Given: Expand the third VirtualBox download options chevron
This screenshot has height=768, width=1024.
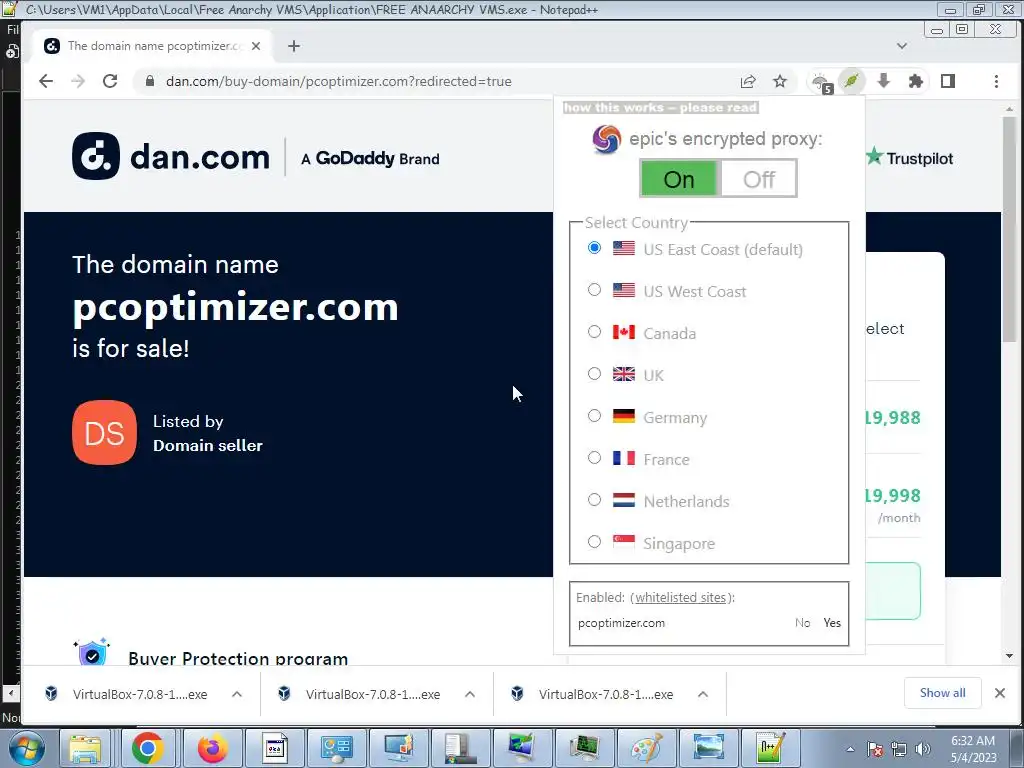Looking at the screenshot, I should (703, 694).
